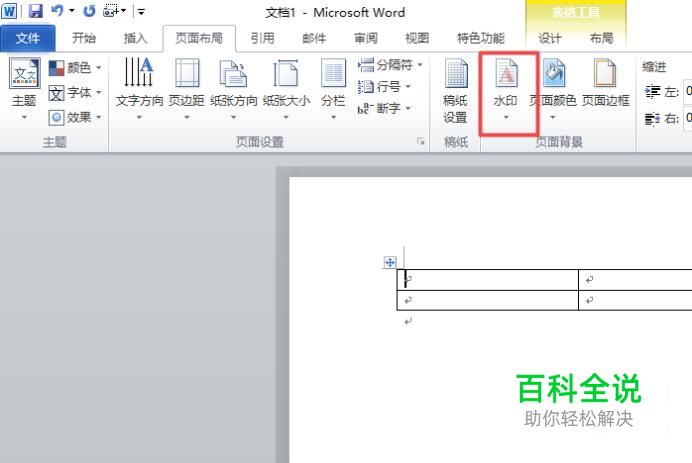Image resolution: width=692 pixels, height=463 pixels.
Task: Click the table move handle
Action: coord(390,263)
